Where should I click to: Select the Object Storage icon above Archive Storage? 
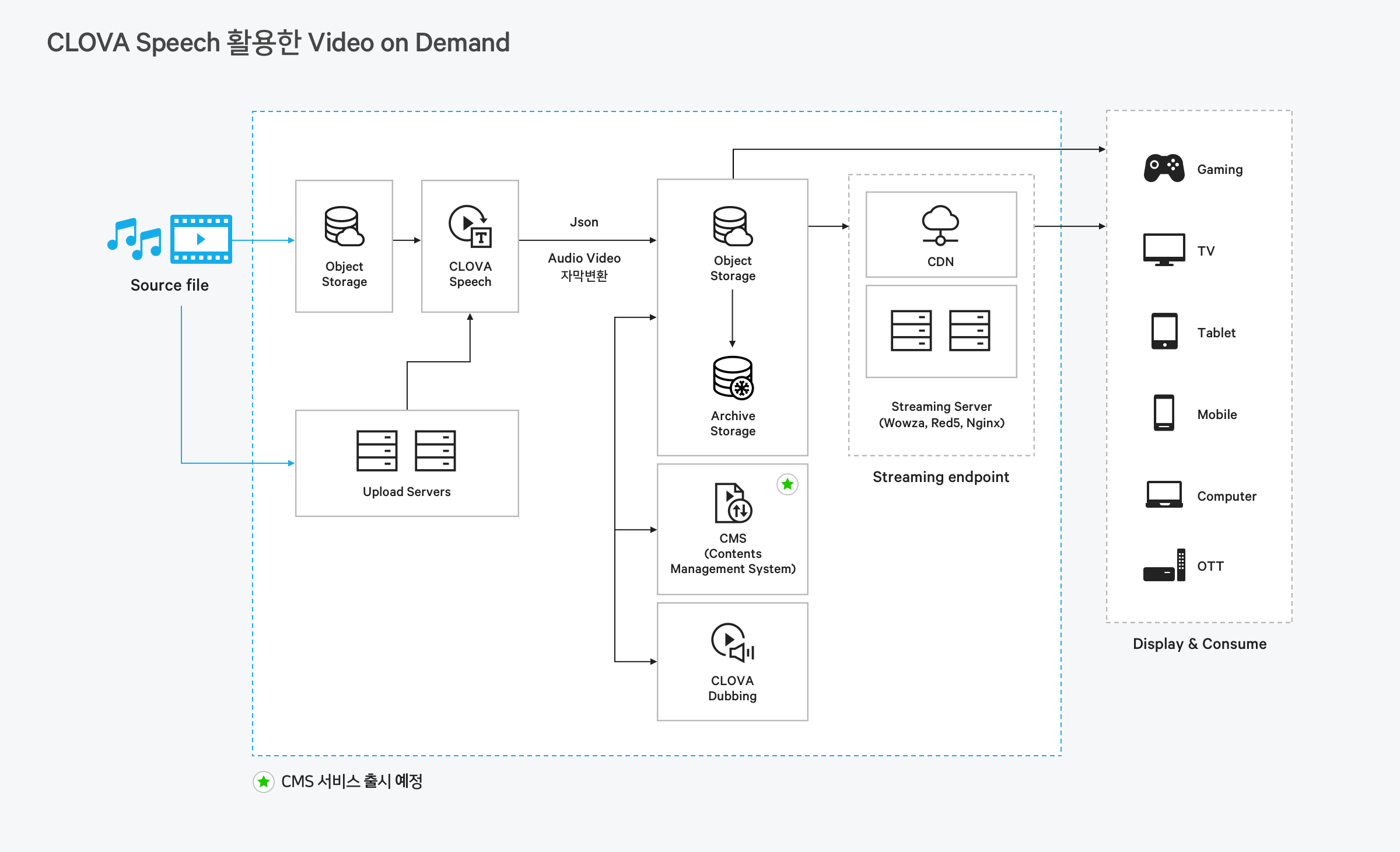pyautogui.click(x=733, y=226)
